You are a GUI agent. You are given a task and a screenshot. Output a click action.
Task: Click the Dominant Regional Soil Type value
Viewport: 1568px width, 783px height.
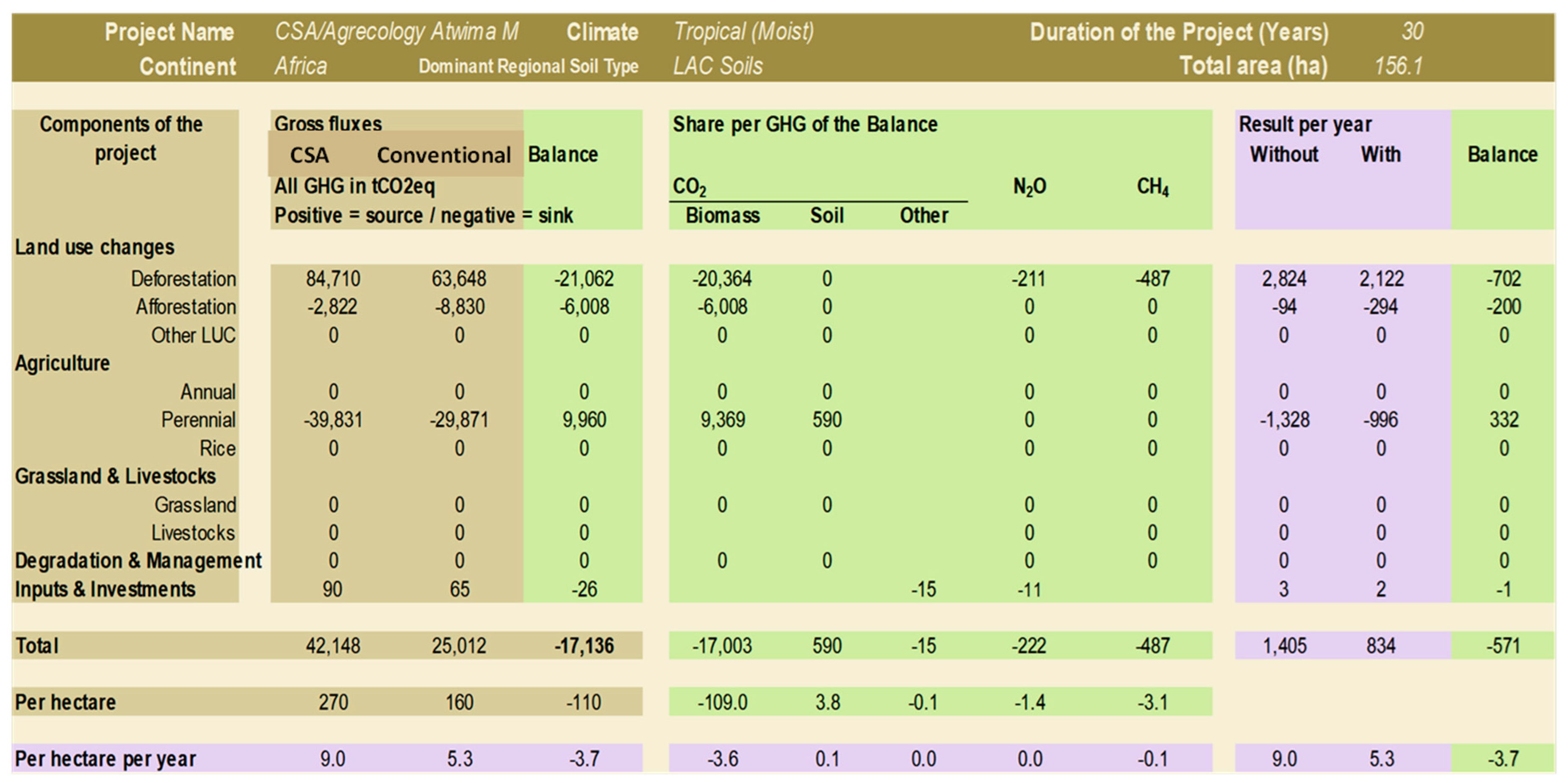718,66
